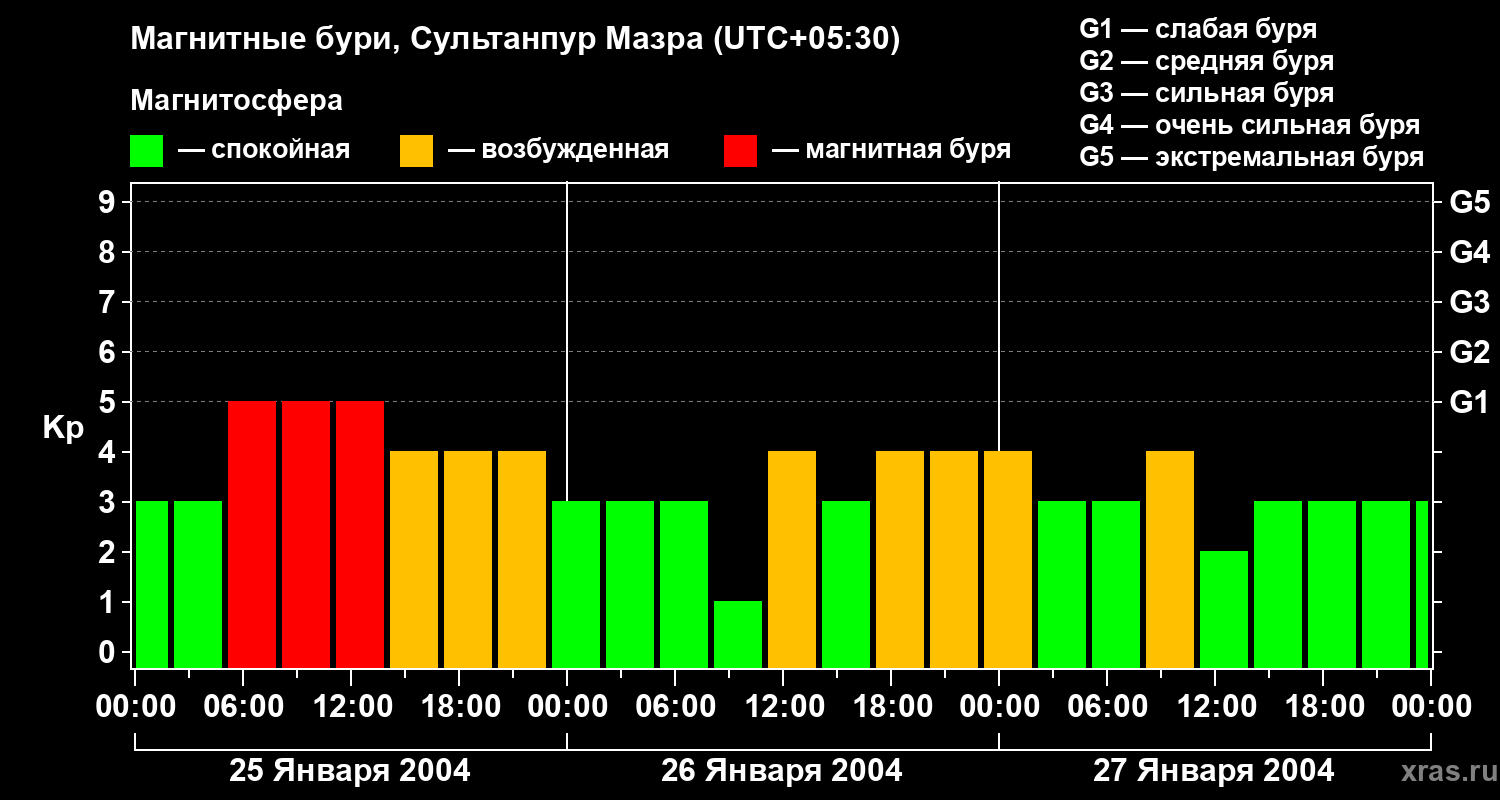Click the orange Kp 4 bar over 18:00, 25 Января
The image size is (1500, 800).
(x=468, y=559)
